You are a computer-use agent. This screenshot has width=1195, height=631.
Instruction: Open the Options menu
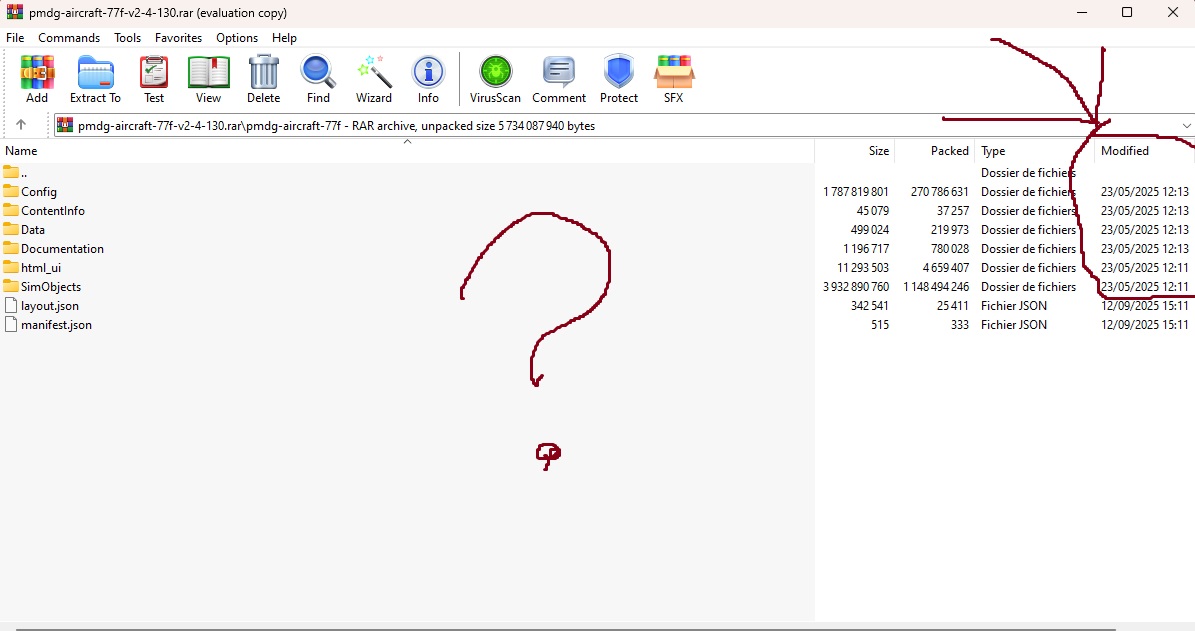237,37
